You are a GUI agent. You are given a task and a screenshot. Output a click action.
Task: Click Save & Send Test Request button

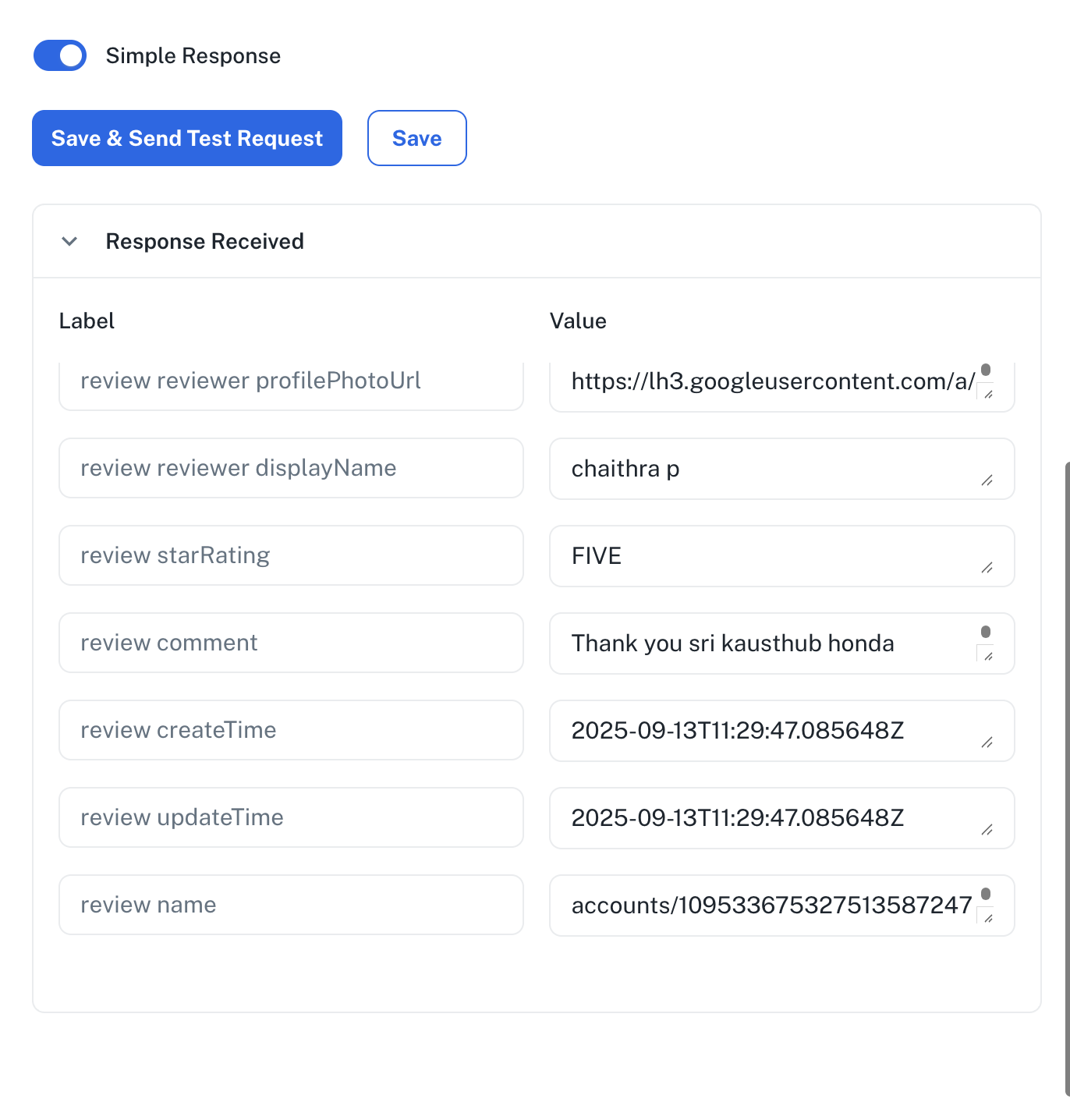tap(187, 138)
